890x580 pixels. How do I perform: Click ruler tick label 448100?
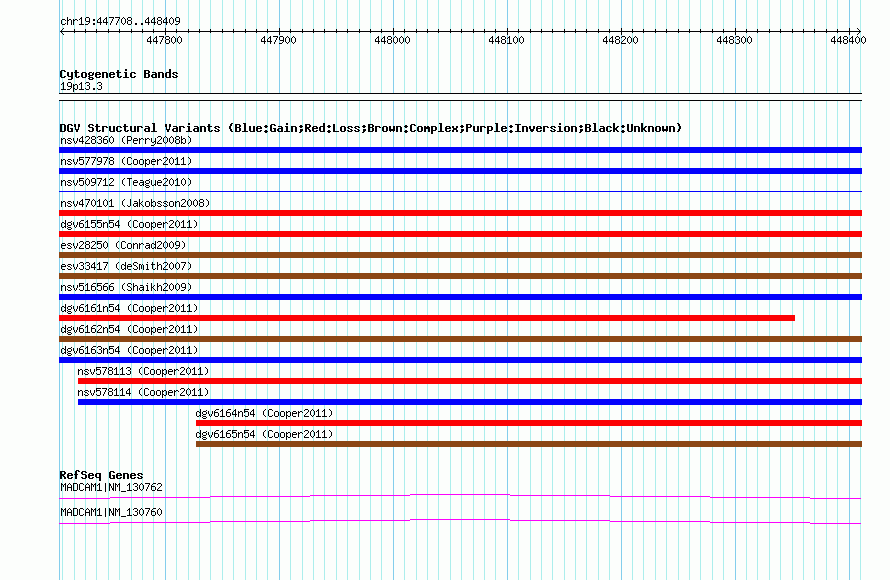point(506,40)
